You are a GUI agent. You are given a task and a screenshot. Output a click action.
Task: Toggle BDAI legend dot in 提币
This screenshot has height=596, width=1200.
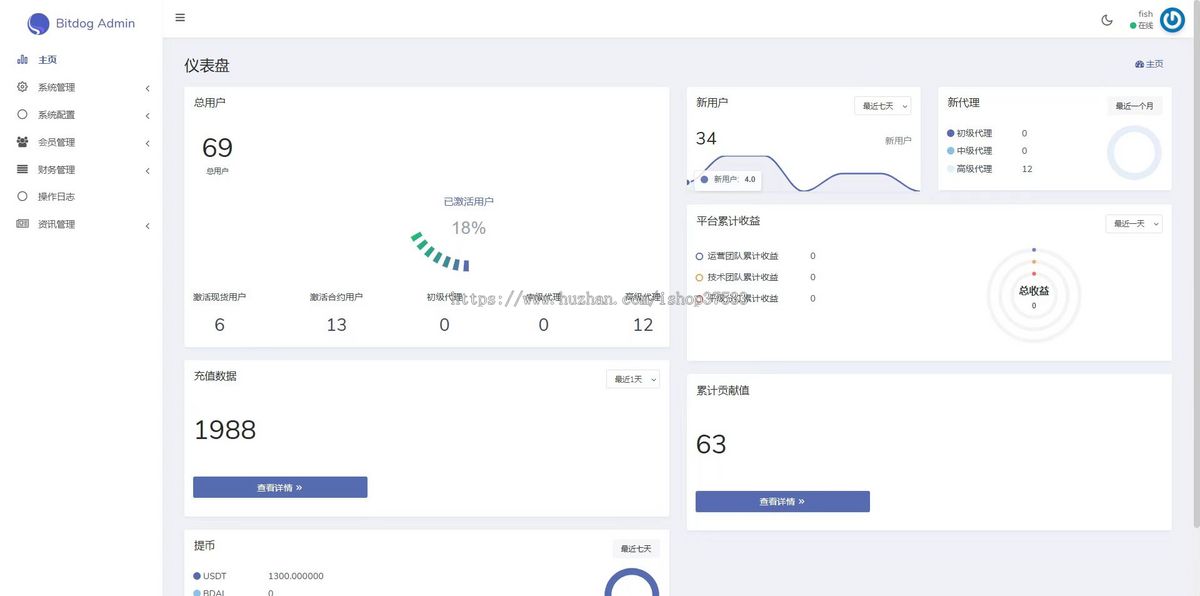197,593
